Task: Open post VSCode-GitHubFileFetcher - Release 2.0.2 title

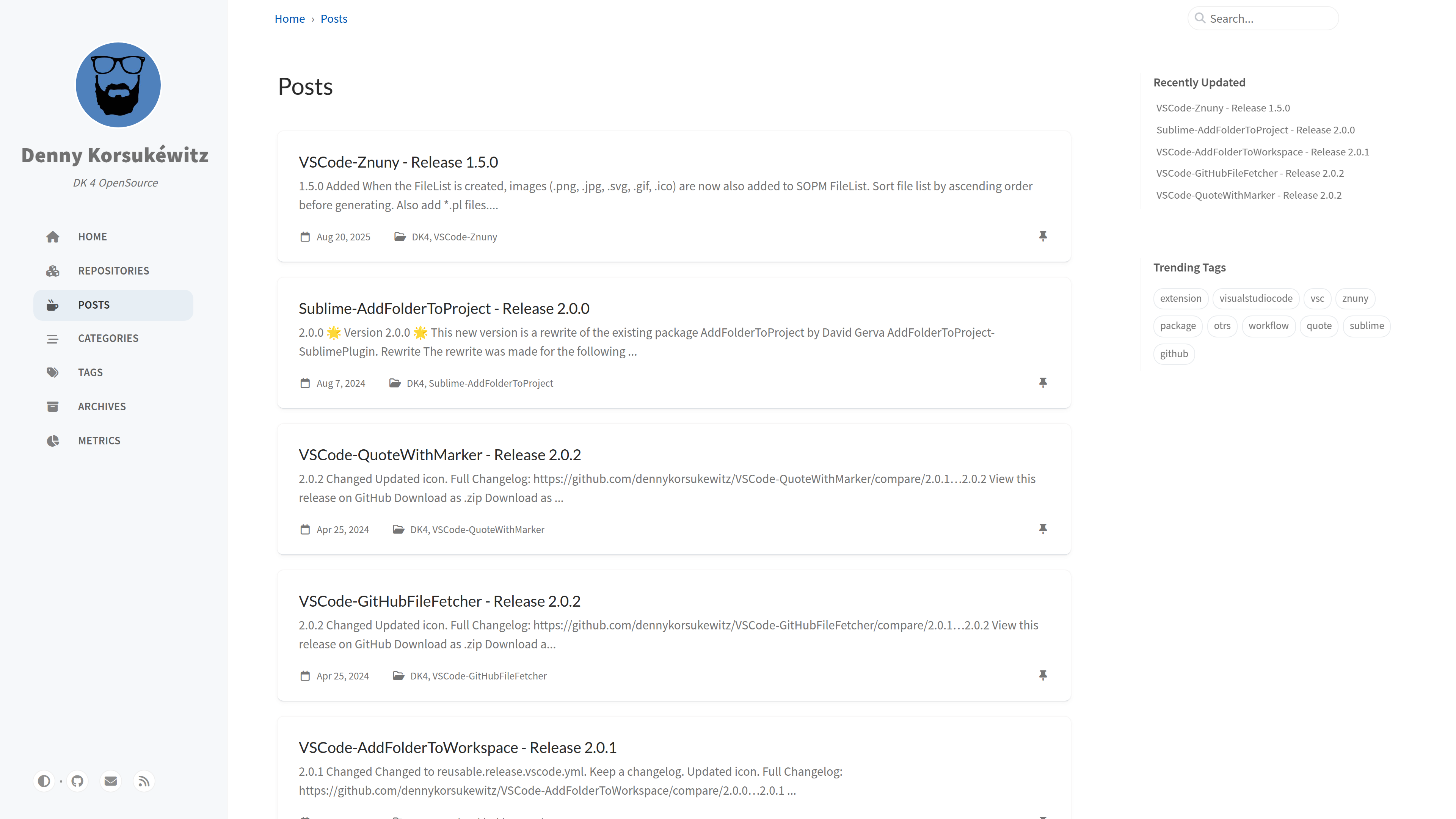Action: [x=440, y=601]
